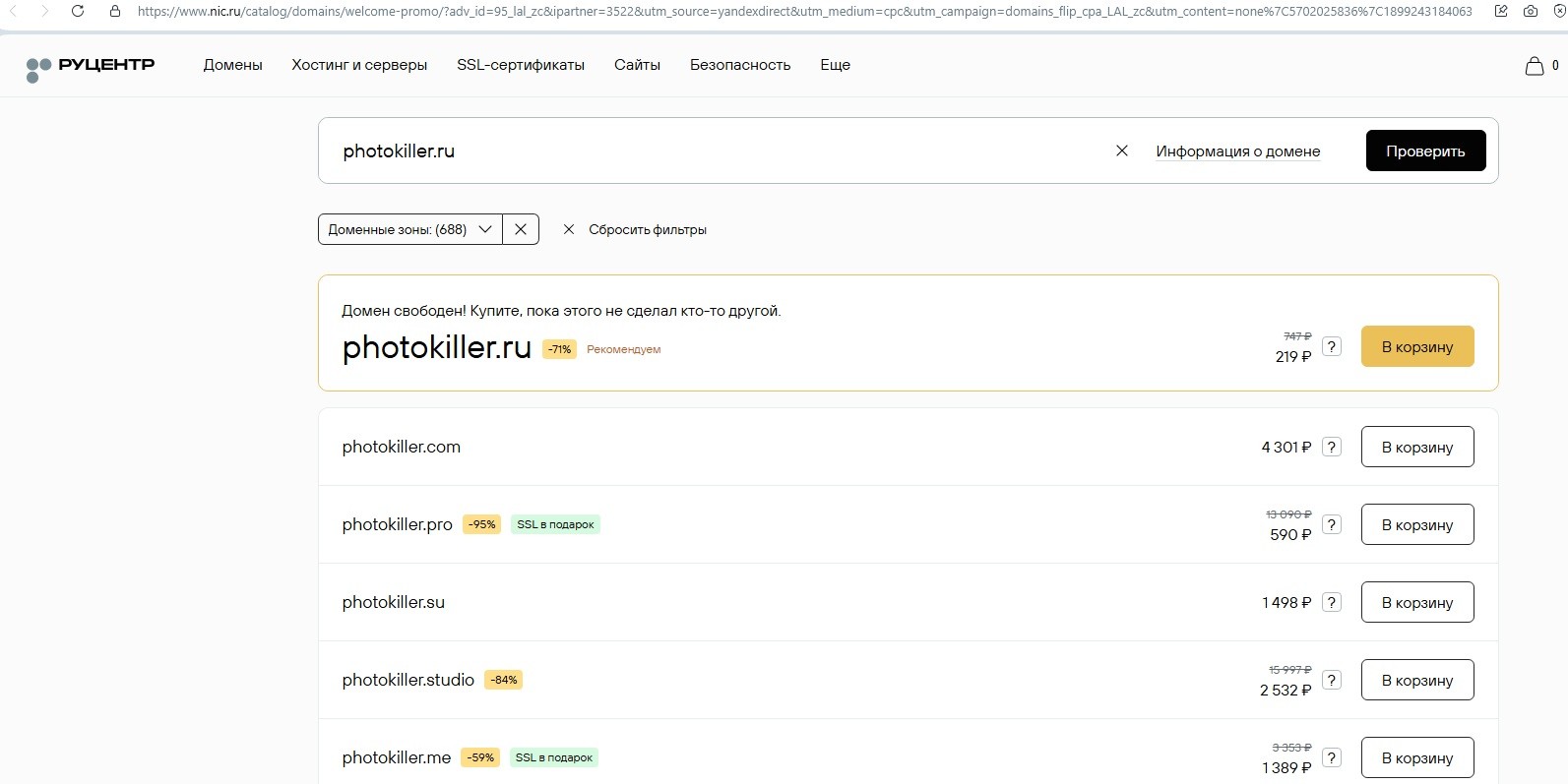Click the 1 389 ₽ price
The height and width of the screenshot is (784, 1568).
click(1286, 768)
